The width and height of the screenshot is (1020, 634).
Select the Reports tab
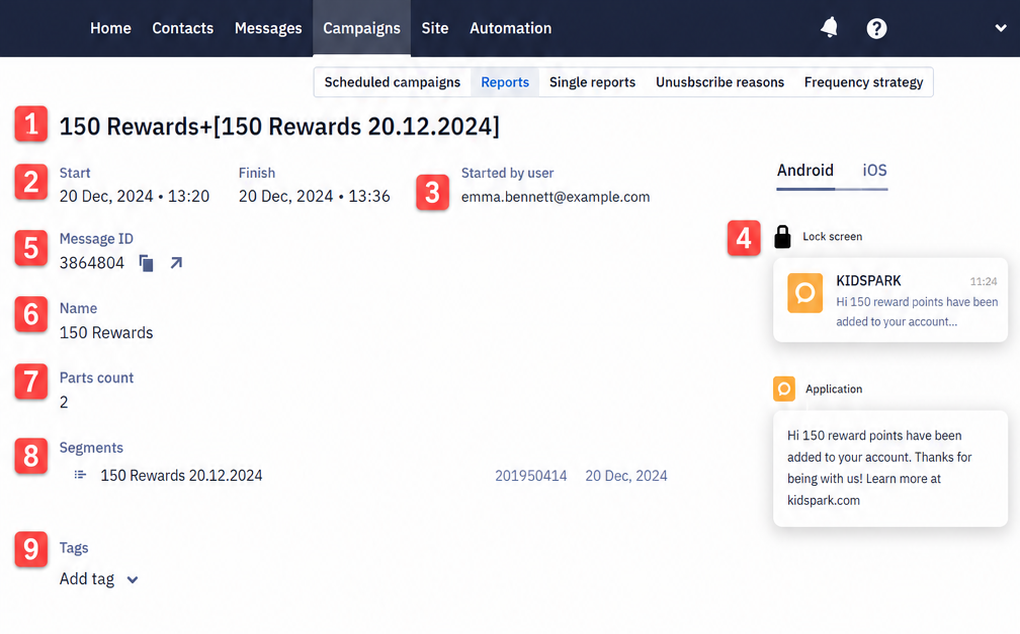click(505, 82)
